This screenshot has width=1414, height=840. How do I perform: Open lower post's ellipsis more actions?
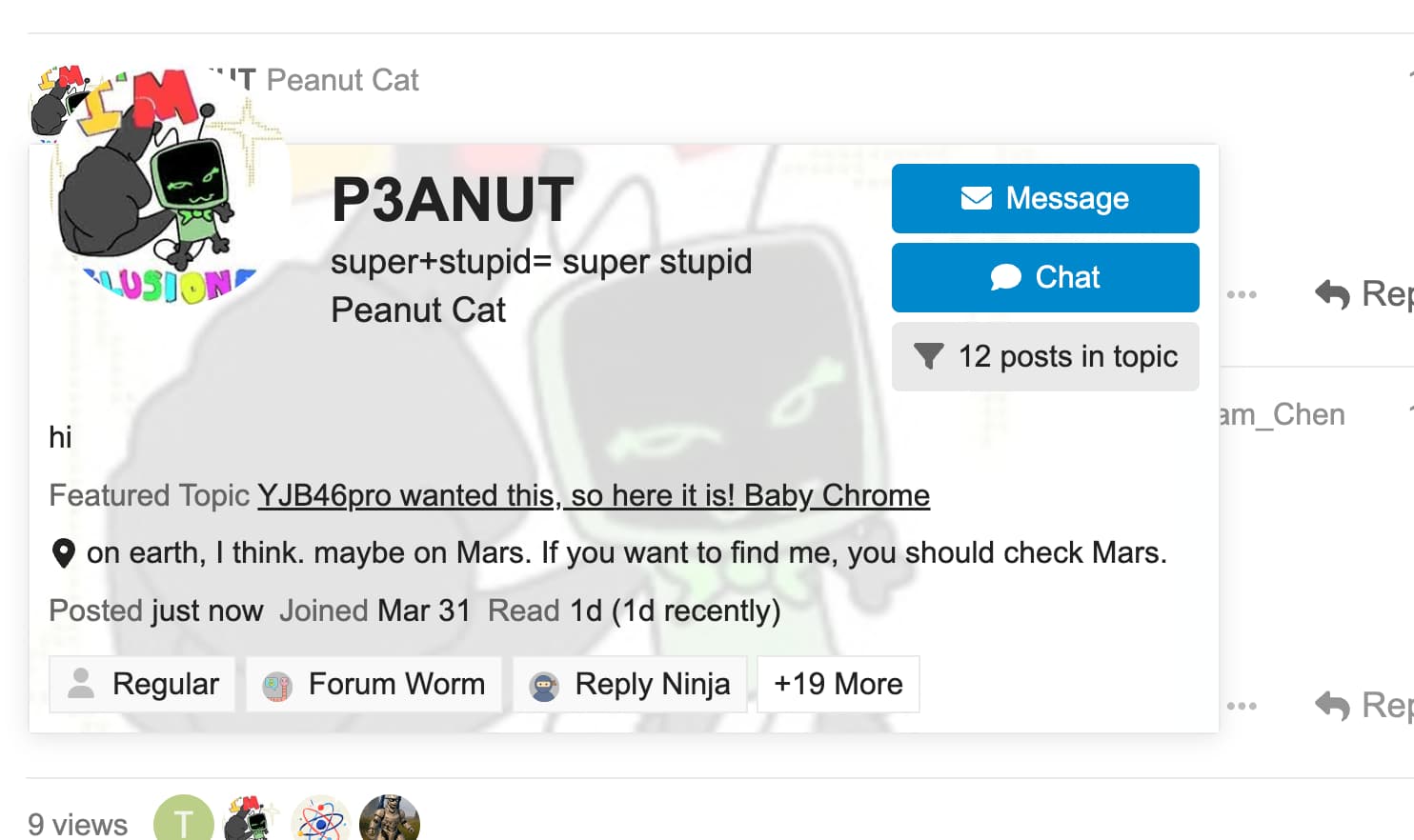coord(1242,706)
